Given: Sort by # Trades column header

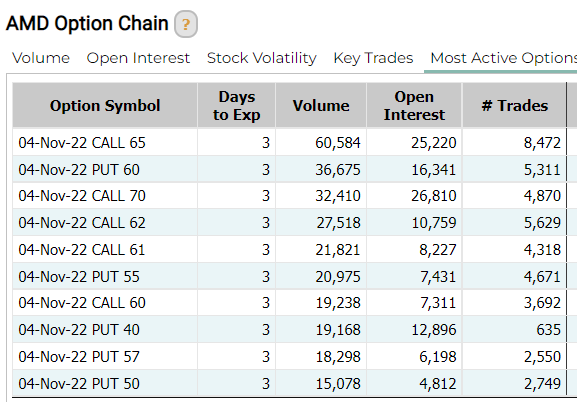Looking at the screenshot, I should pyautogui.click(x=514, y=106).
